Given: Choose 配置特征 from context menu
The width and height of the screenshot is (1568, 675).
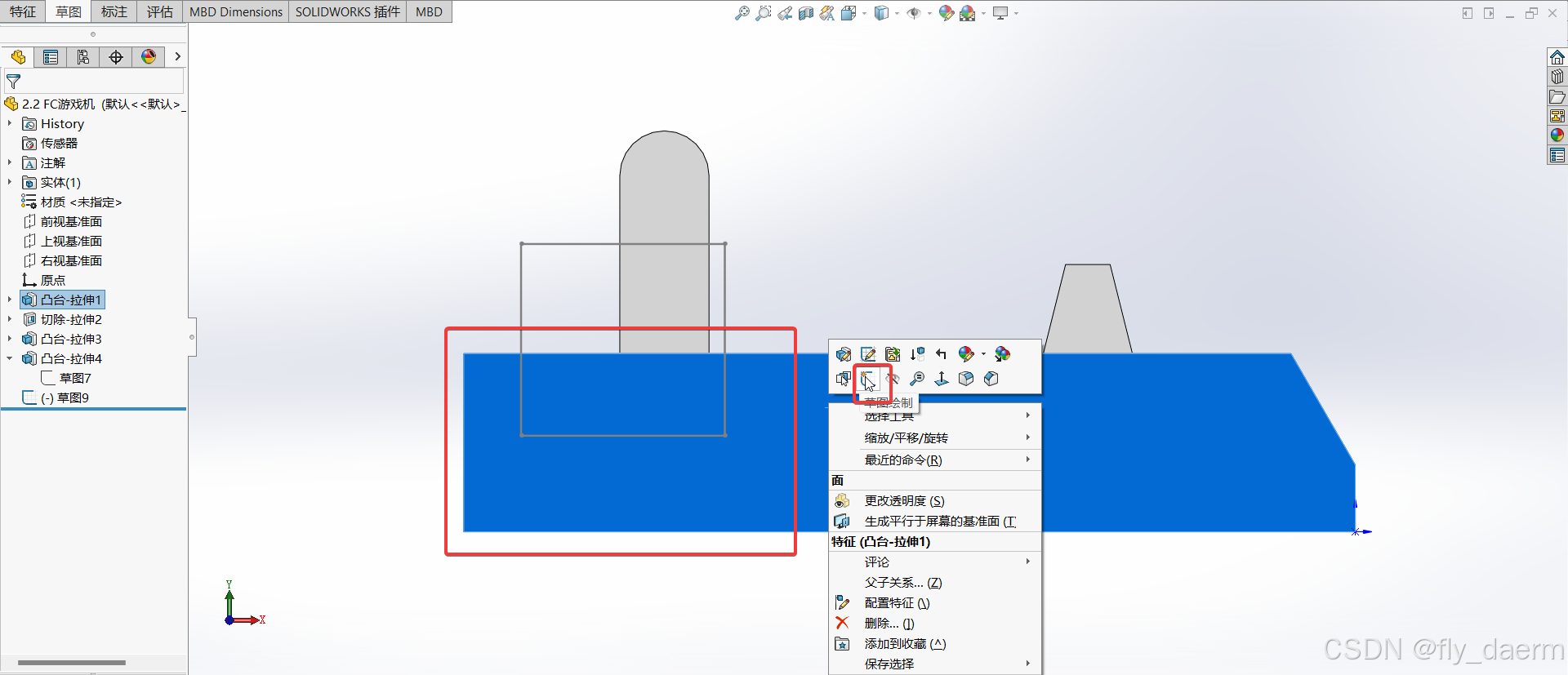Looking at the screenshot, I should [935, 603].
